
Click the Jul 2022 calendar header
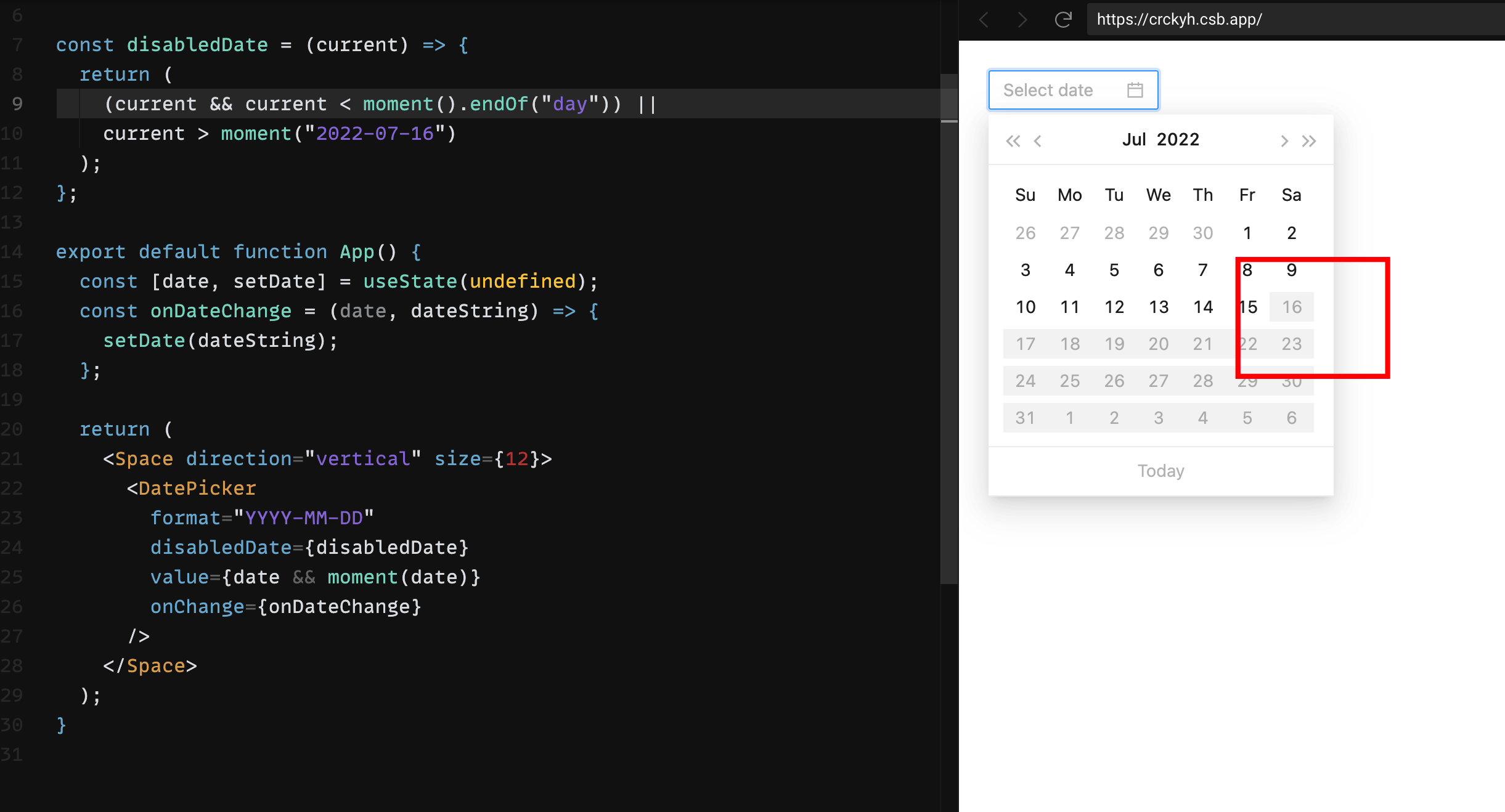tap(1160, 139)
